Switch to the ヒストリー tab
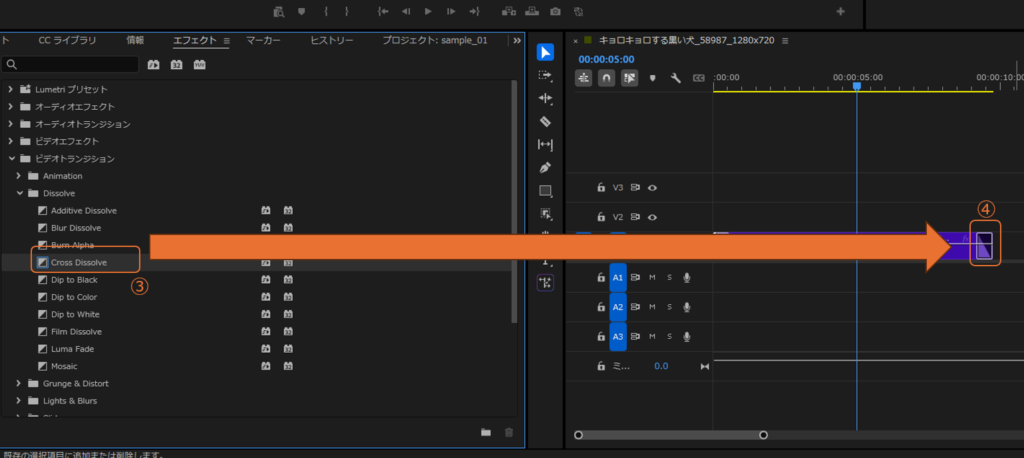The width and height of the screenshot is (1024, 458). 331,41
